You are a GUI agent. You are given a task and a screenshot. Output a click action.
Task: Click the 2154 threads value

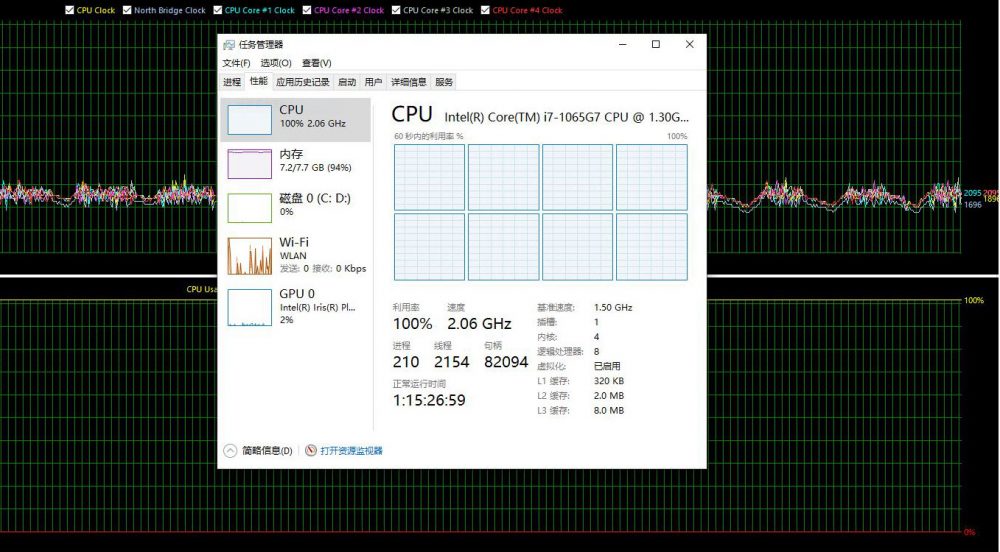tap(452, 362)
